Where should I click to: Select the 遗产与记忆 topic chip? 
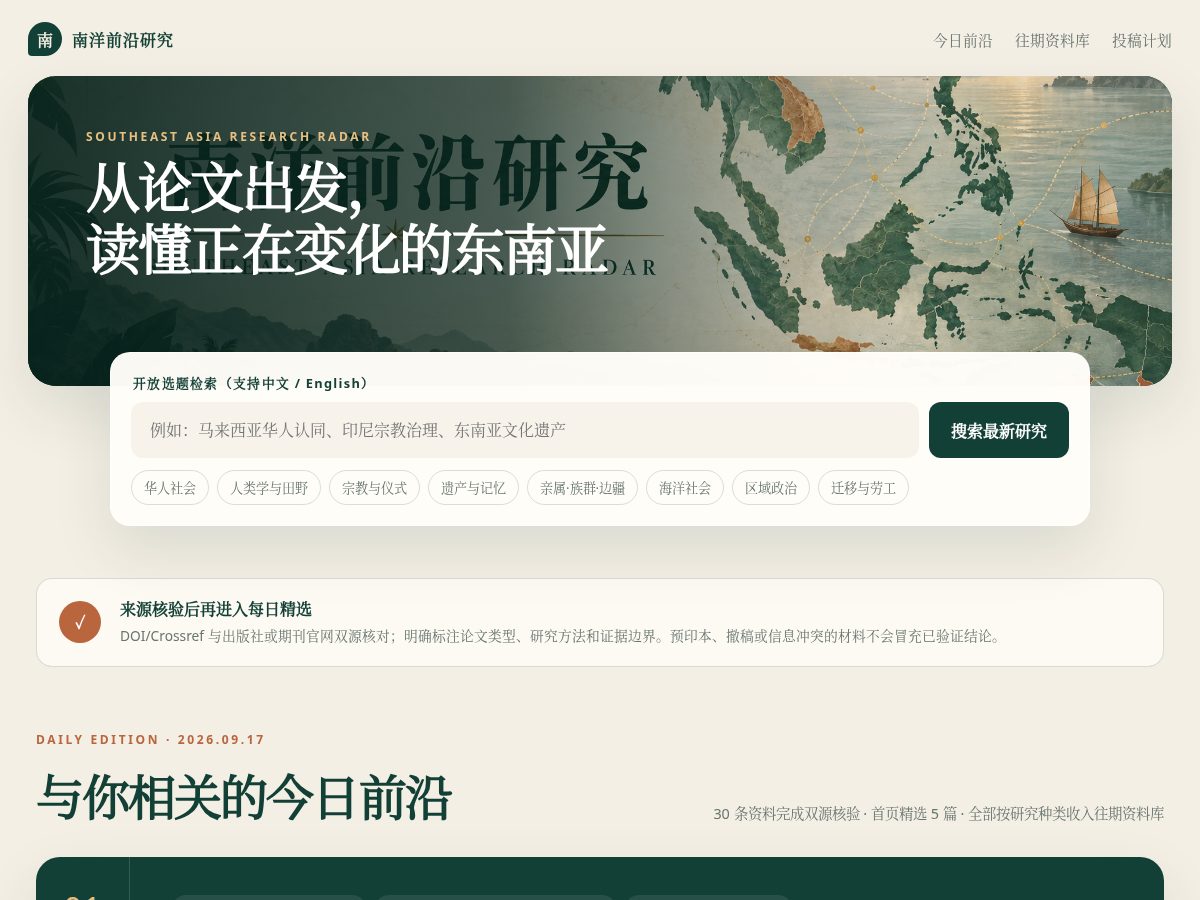tap(473, 488)
